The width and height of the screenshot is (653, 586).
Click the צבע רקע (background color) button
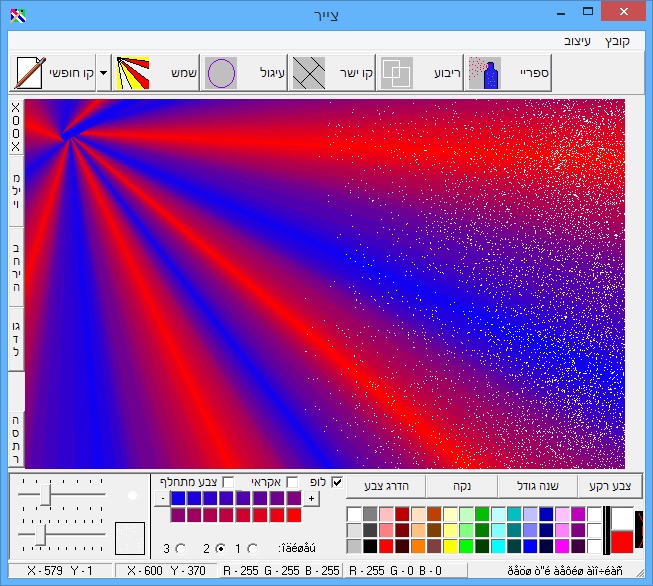click(x=610, y=486)
